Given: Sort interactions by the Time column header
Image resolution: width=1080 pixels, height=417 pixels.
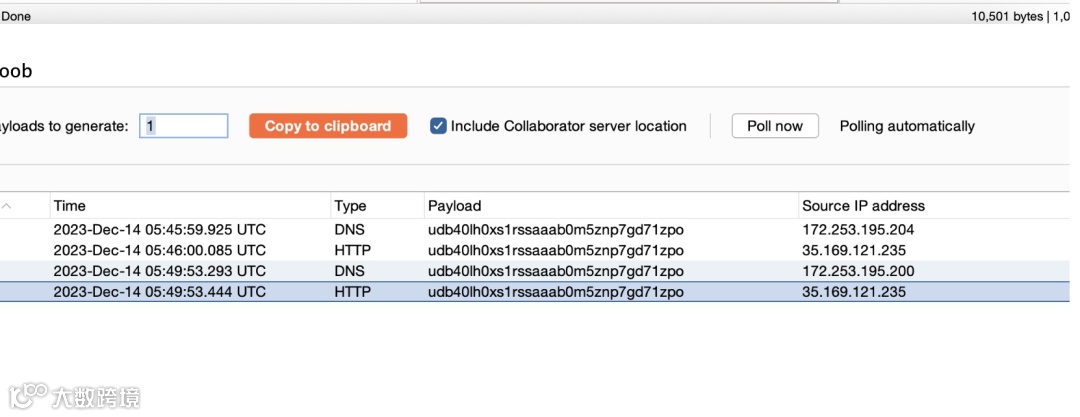Looking at the screenshot, I should 70,206.
